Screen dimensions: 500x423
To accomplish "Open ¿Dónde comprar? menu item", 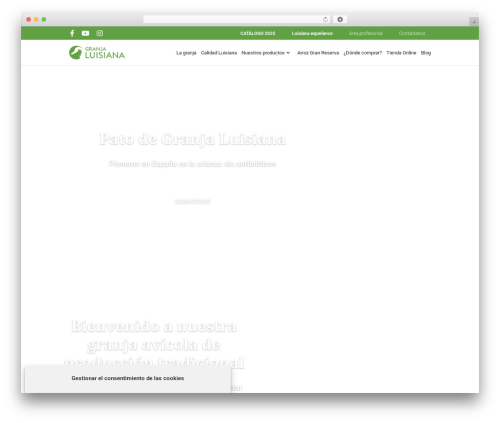I will pos(363,53).
